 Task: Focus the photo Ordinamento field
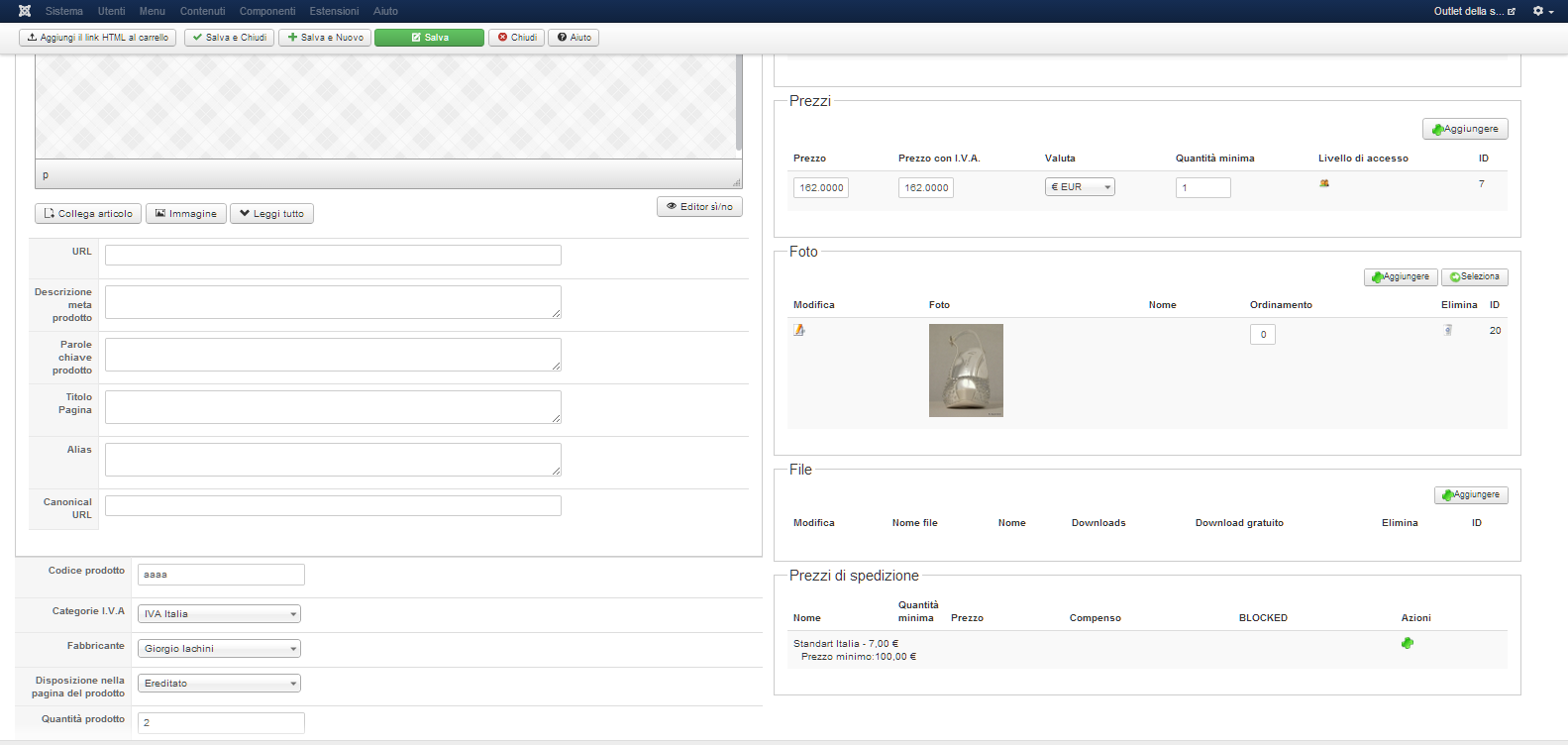click(1263, 335)
